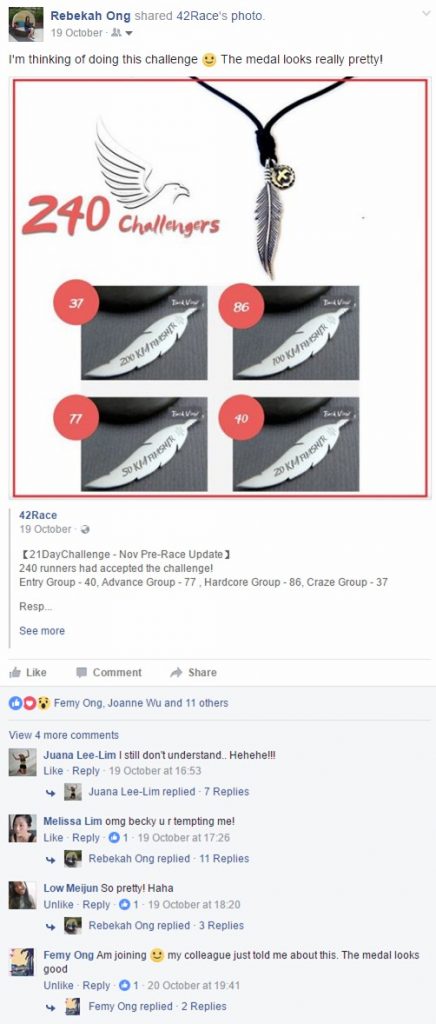Image resolution: width=436 pixels, height=1024 pixels.
Task: Open post options chevron at top right corner
Action: (426, 14)
